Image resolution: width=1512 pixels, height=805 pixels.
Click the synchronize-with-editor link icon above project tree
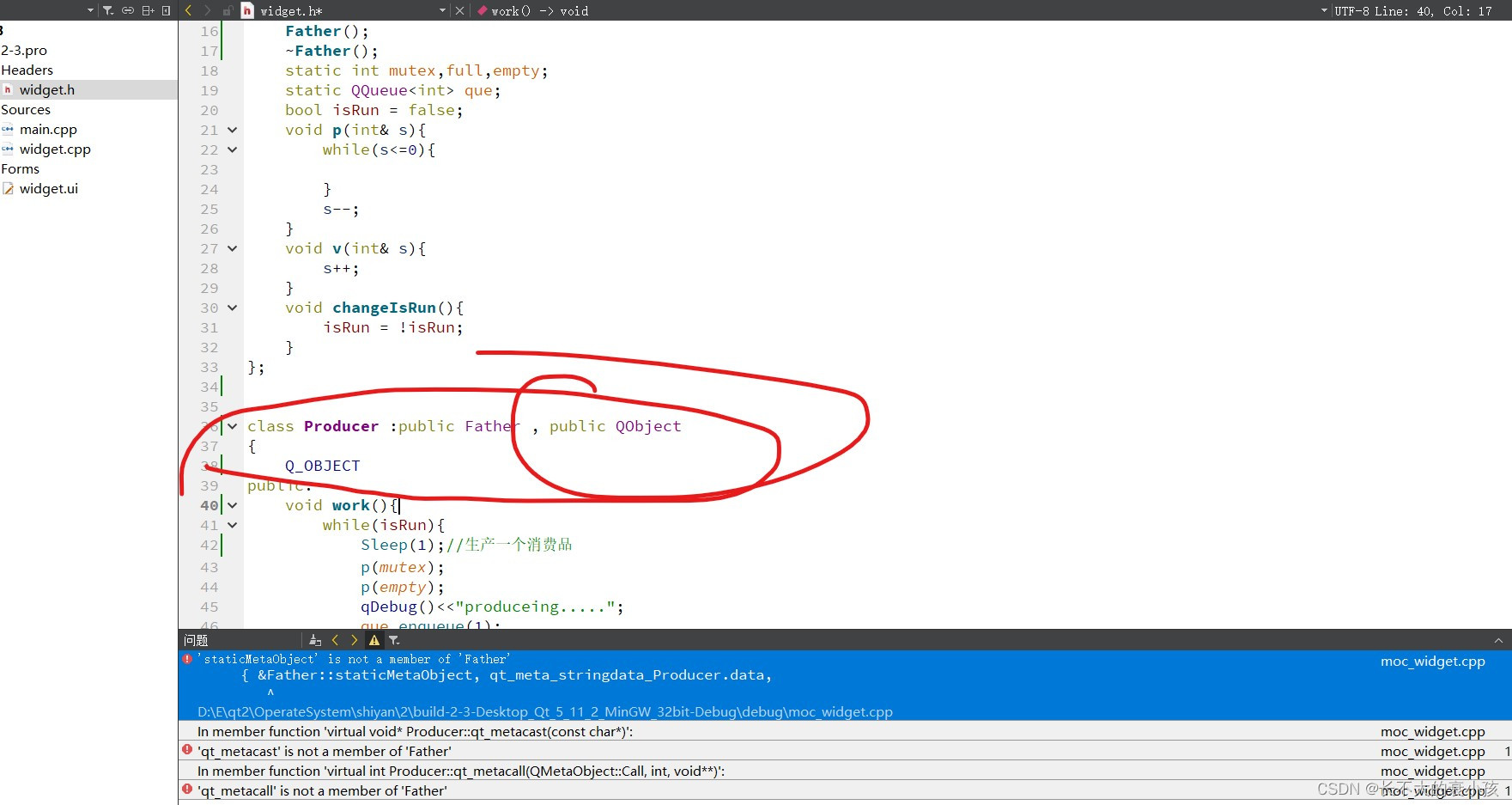[x=128, y=10]
